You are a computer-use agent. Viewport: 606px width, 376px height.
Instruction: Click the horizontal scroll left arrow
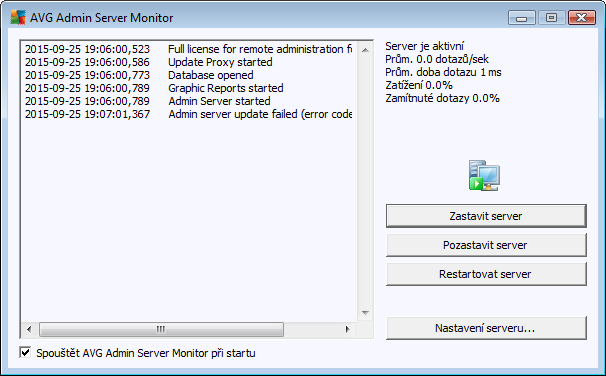tap(29, 329)
